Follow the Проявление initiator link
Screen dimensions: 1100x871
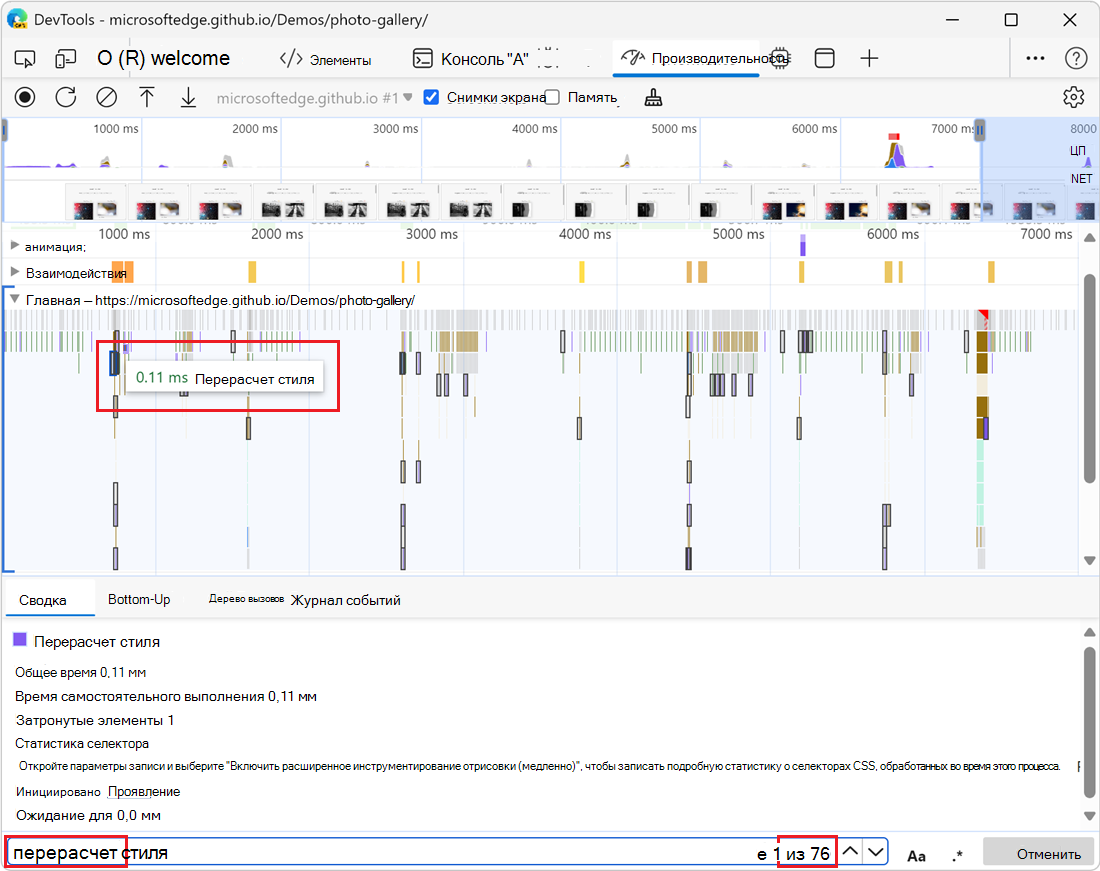144,792
